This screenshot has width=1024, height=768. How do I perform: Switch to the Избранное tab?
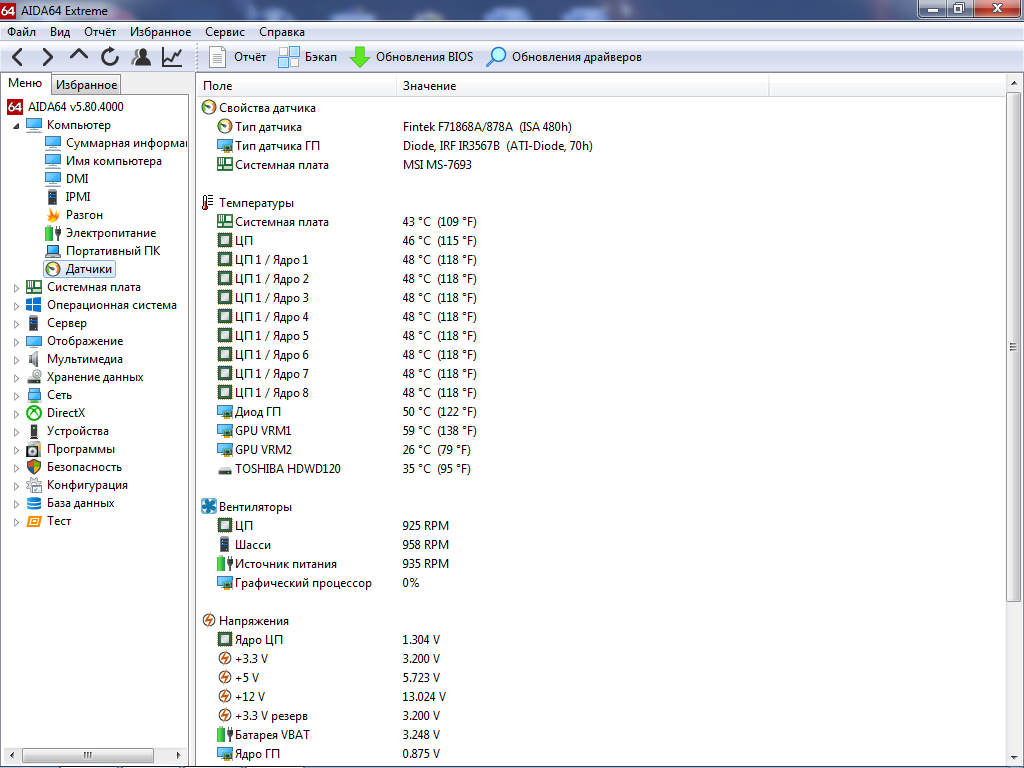pos(86,84)
